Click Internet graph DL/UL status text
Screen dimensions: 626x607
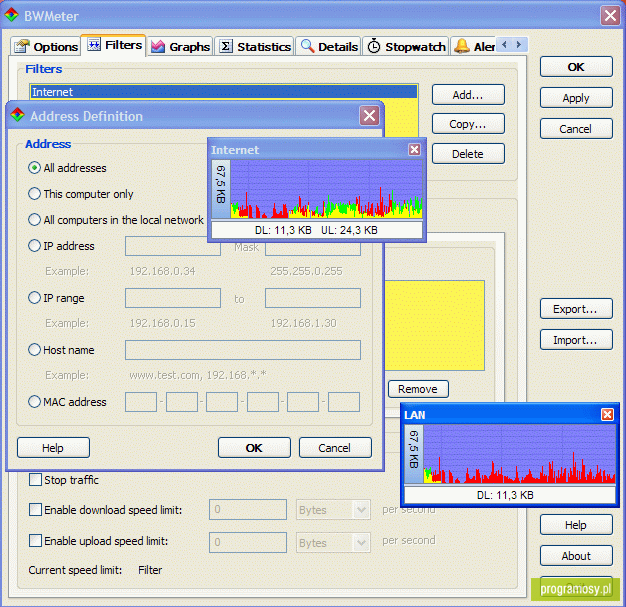coord(316,230)
